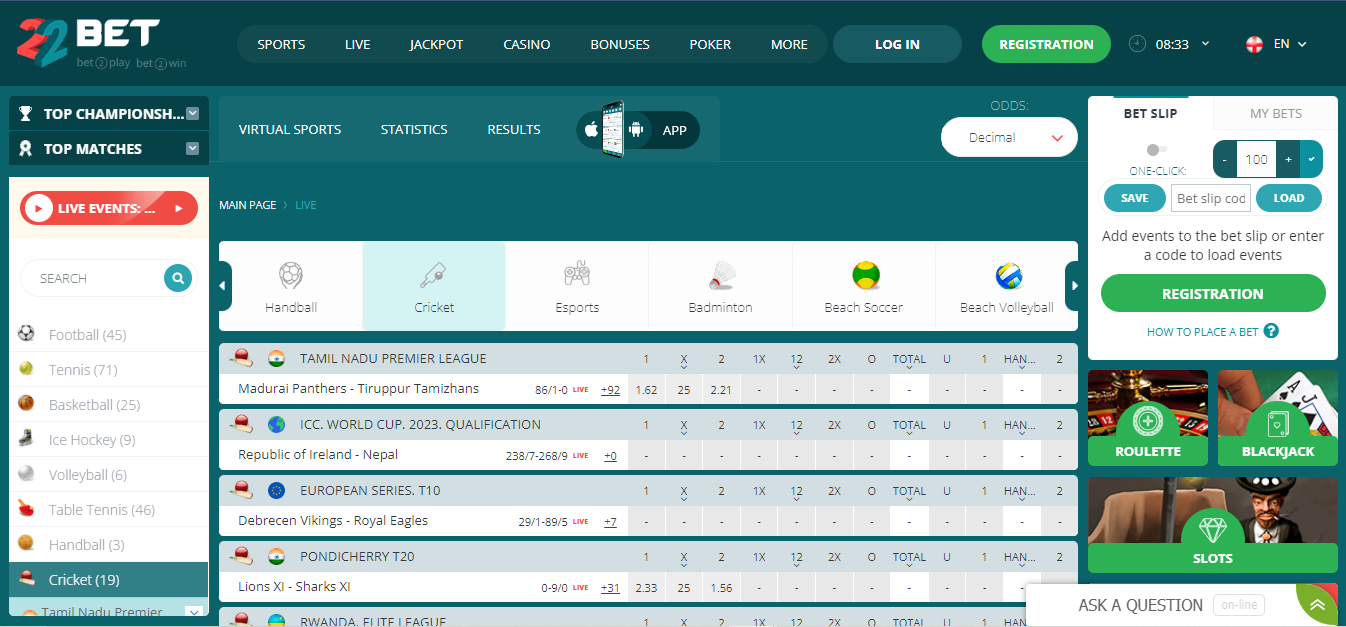Select the Badminton shuttlecock icon
This screenshot has height=627, width=1346.
[x=721, y=274]
